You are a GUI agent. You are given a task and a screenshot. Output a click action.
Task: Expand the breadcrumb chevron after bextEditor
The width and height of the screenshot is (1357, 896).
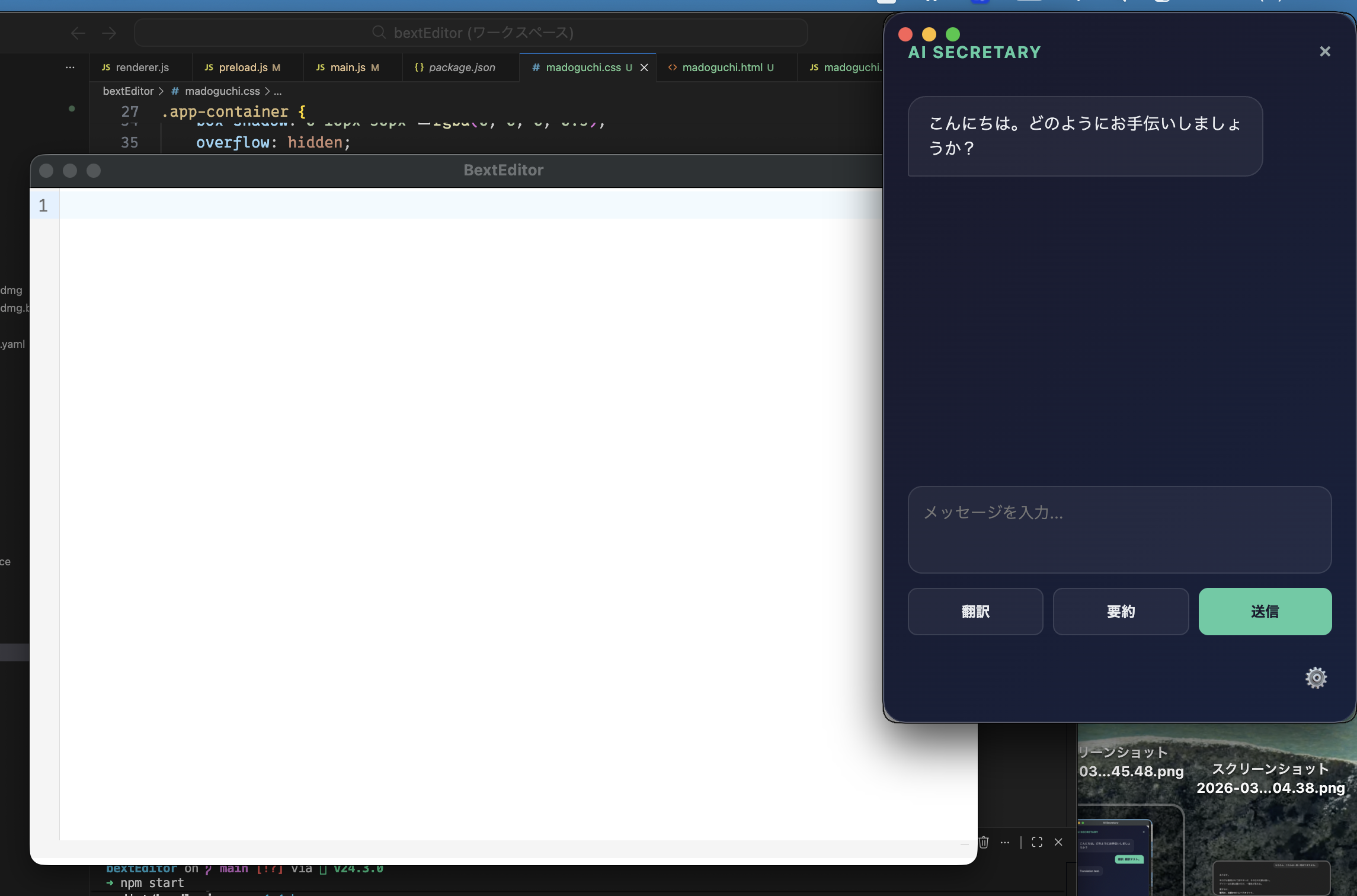(x=161, y=91)
